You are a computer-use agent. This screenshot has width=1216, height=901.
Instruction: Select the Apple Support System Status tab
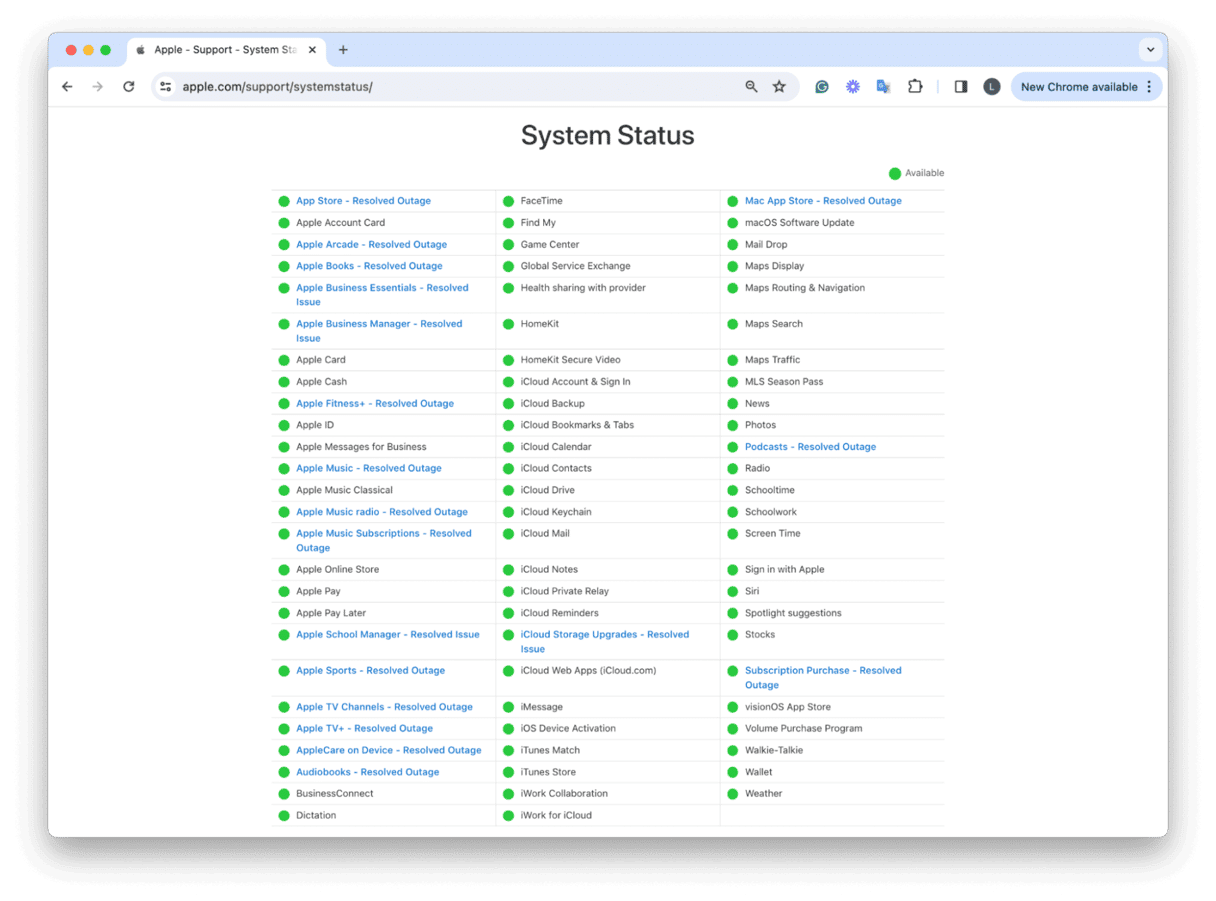pyautogui.click(x=225, y=49)
